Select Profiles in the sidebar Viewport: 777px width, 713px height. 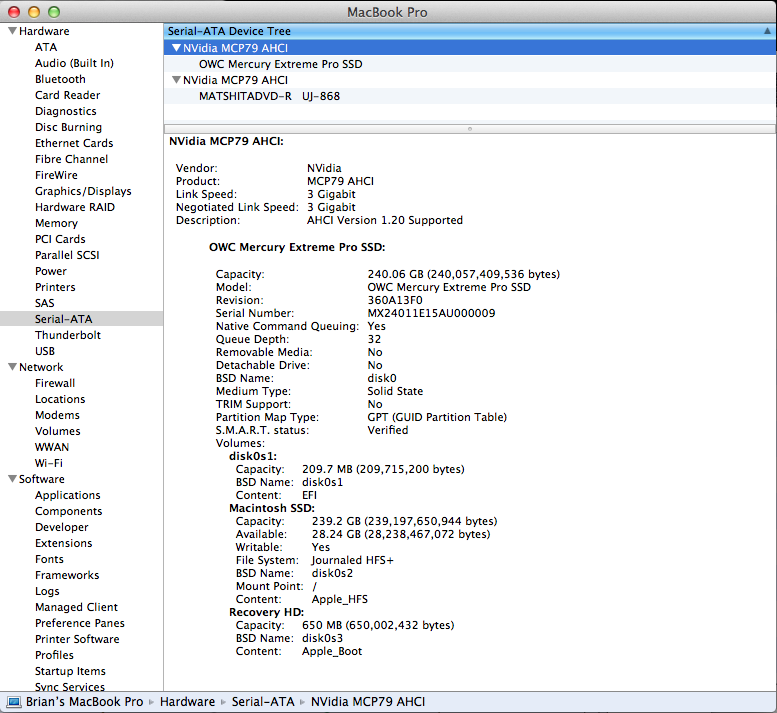click(54, 655)
